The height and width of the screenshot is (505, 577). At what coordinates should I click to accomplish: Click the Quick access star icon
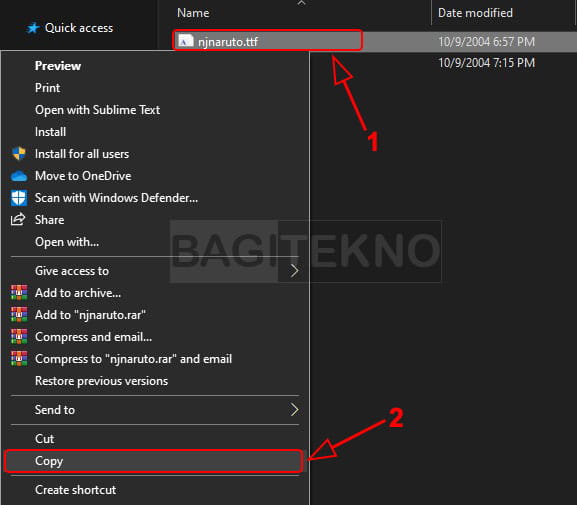33,28
